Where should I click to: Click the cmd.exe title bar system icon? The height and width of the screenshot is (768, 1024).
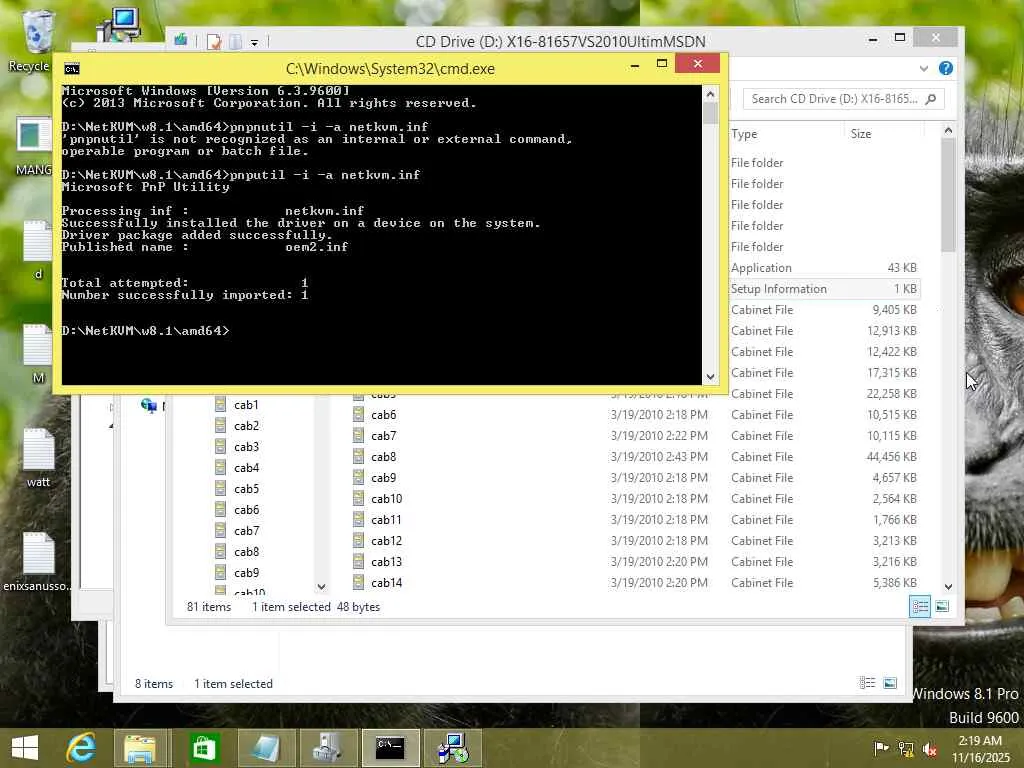pos(72,69)
